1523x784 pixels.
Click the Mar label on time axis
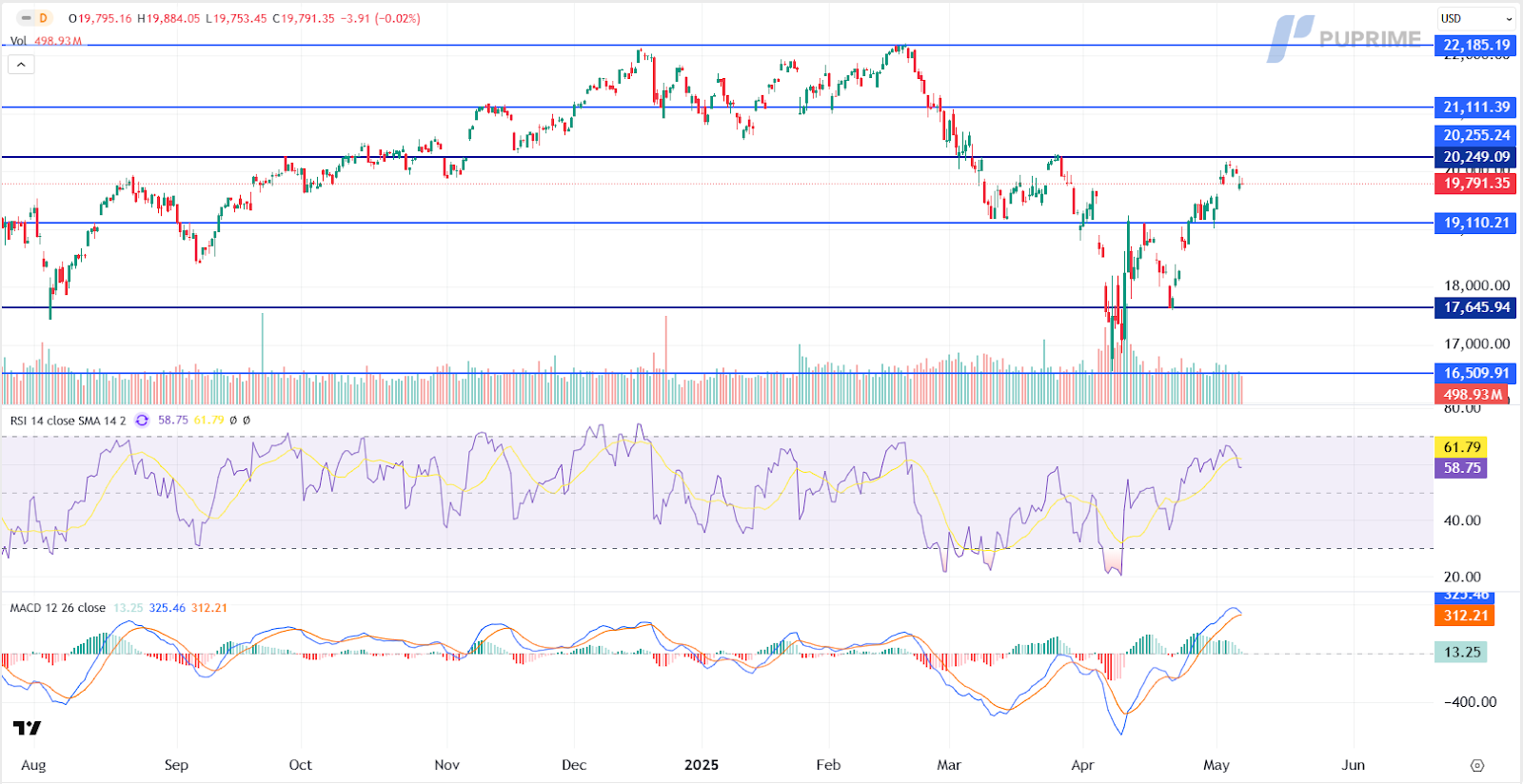[x=949, y=765]
